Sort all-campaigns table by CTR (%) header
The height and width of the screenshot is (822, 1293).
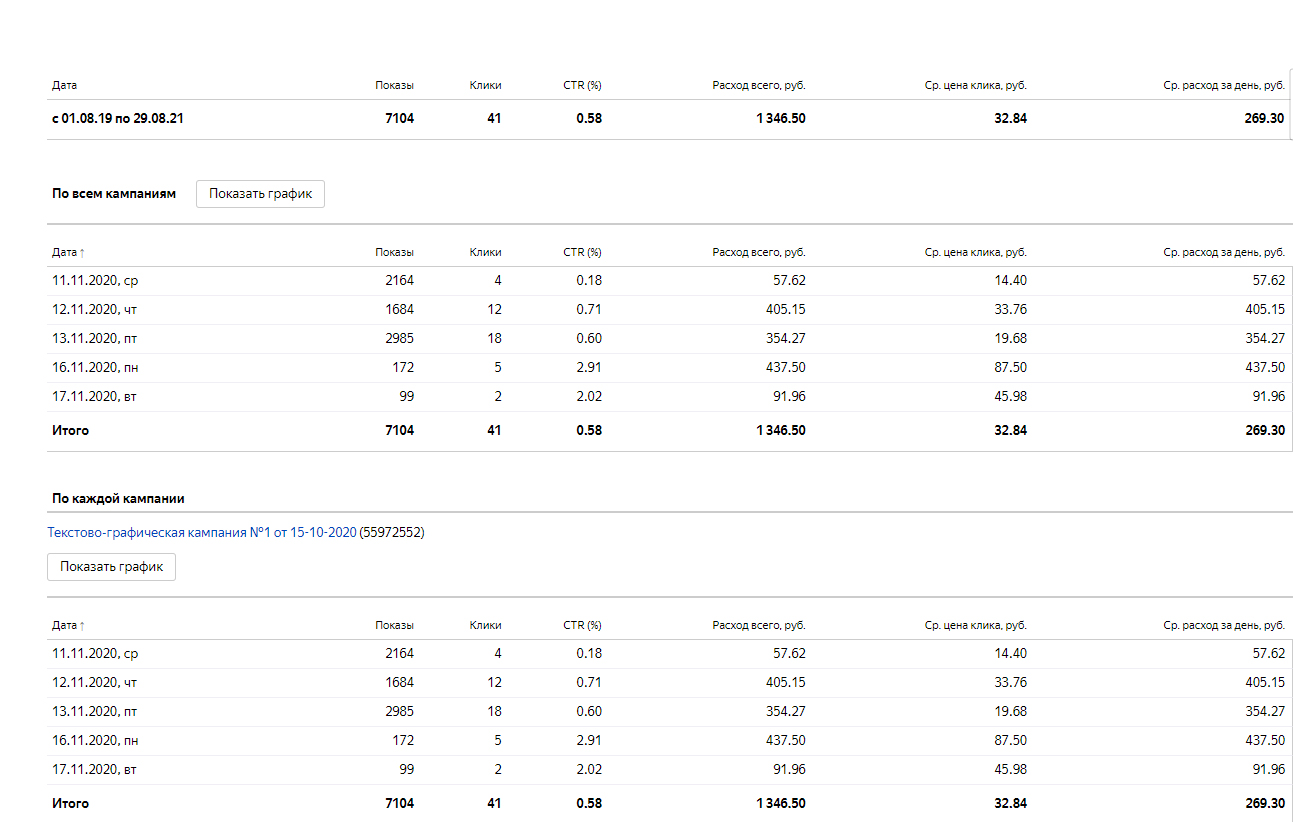pos(582,253)
